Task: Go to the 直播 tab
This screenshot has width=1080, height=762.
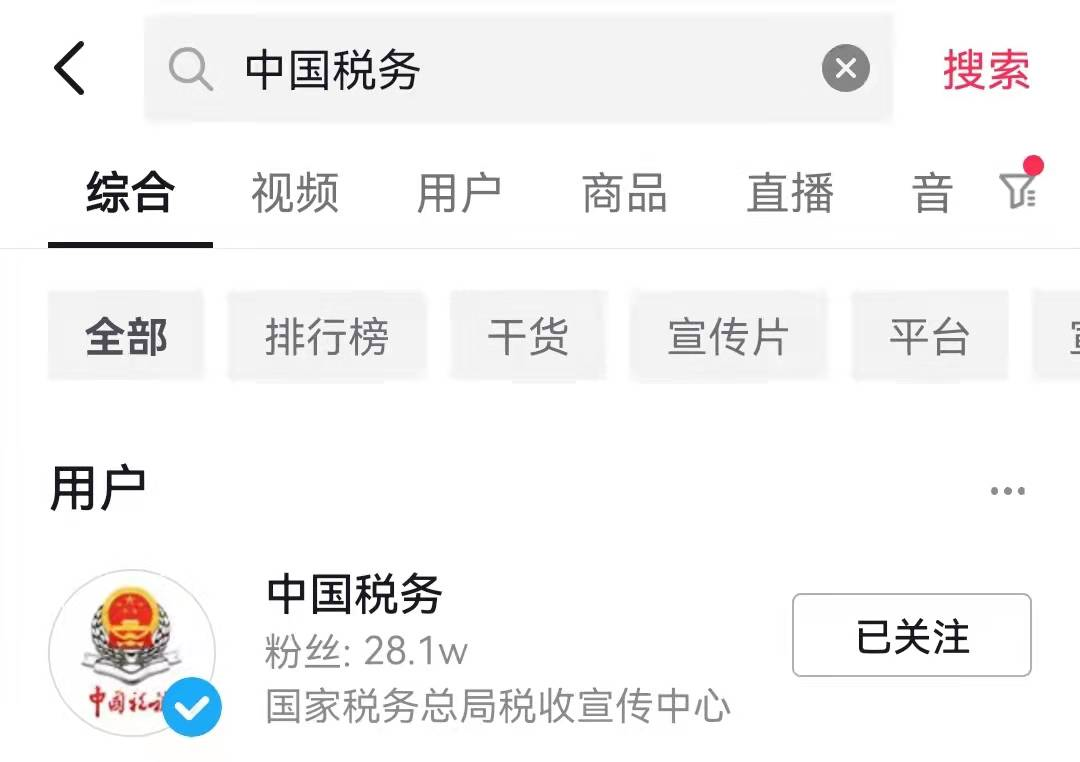Action: [x=790, y=193]
